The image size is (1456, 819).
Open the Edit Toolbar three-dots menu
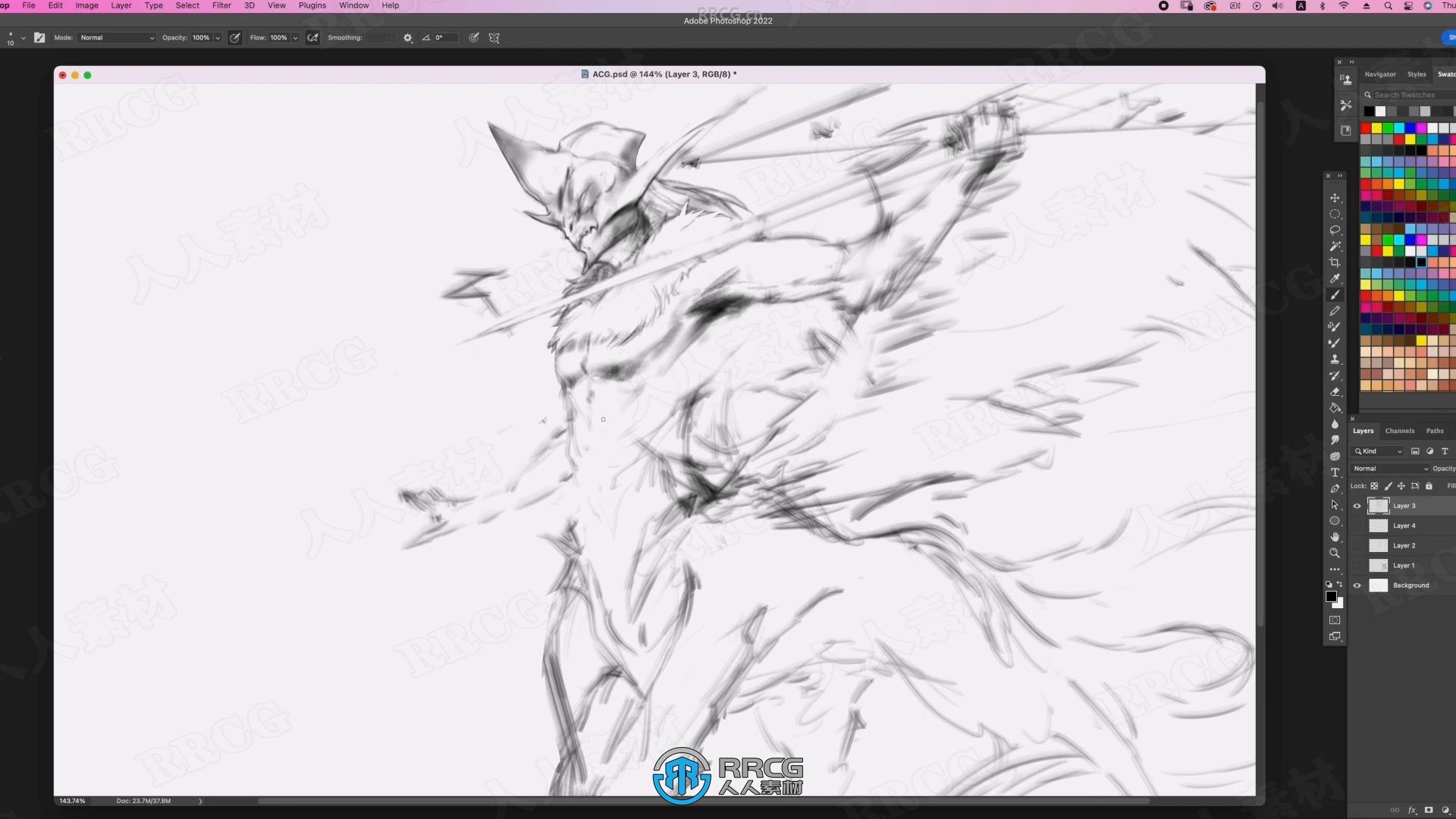tap(1335, 570)
